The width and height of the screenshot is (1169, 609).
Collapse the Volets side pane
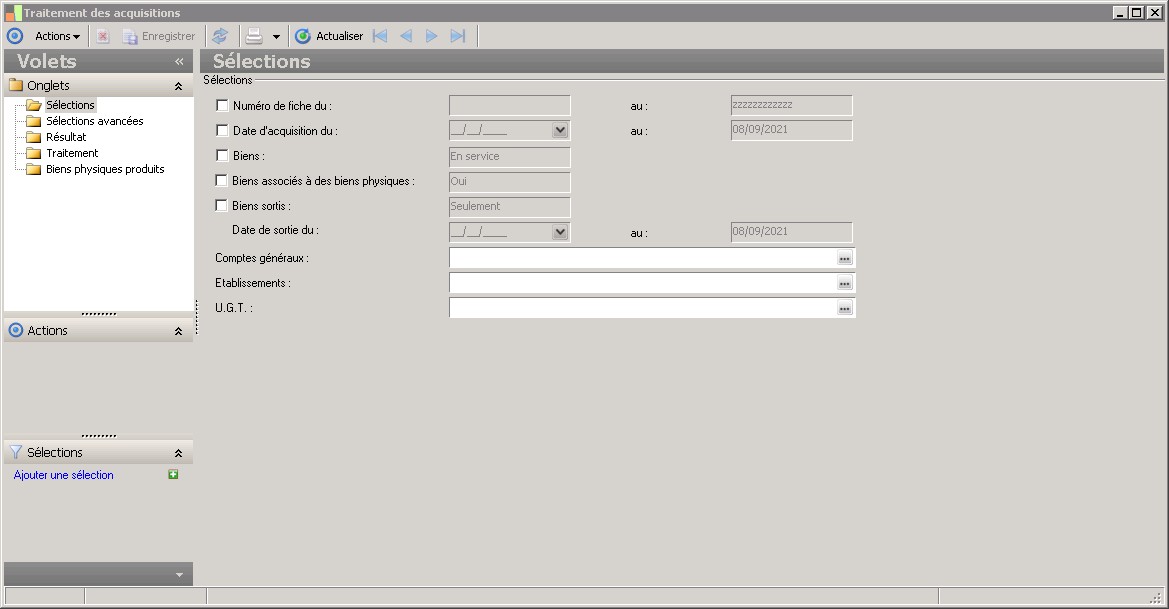179,61
